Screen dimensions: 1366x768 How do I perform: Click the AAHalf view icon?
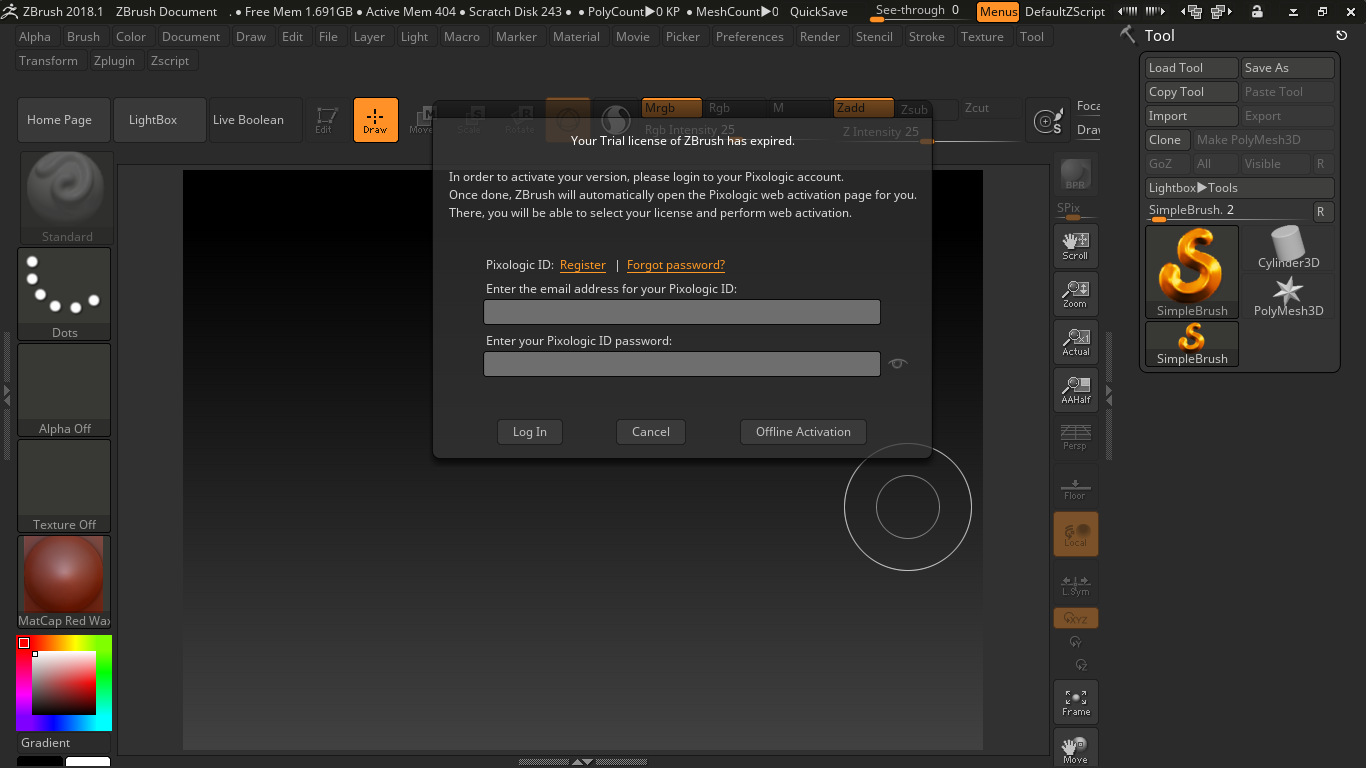(1075, 390)
